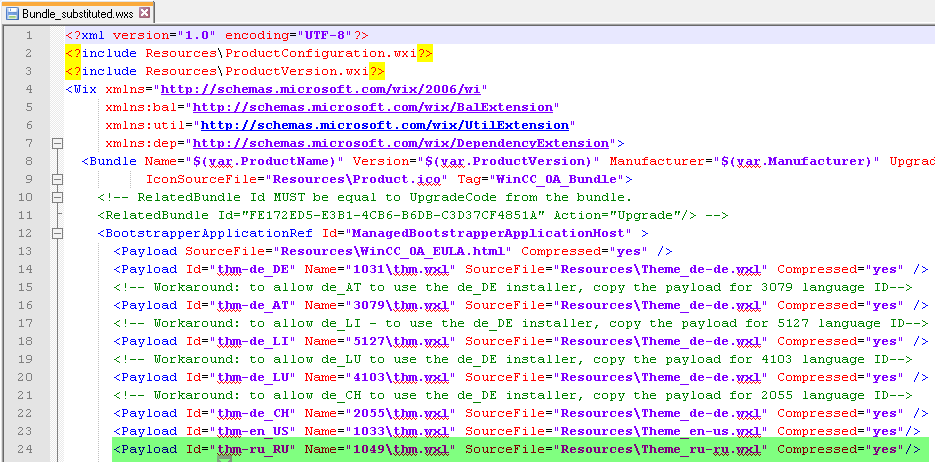Collapse BootstrapperApplicationRef fold at line 12
The image size is (935, 462).
[57, 233]
